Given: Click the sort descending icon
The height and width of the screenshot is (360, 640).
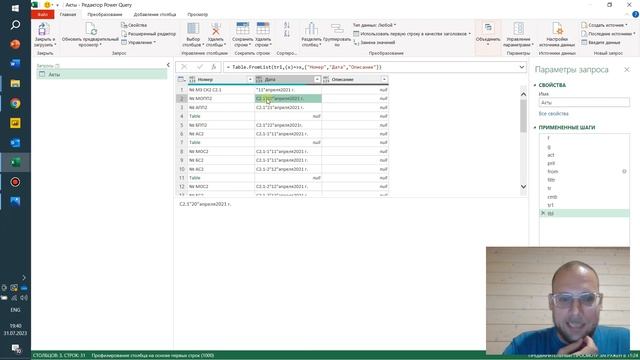Looking at the screenshot, I should [287, 34].
